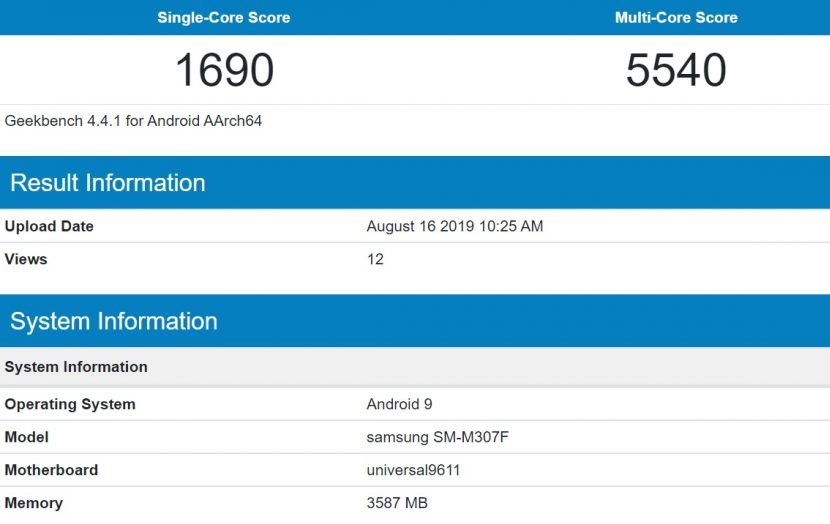Click the Memory row label

coord(34,503)
